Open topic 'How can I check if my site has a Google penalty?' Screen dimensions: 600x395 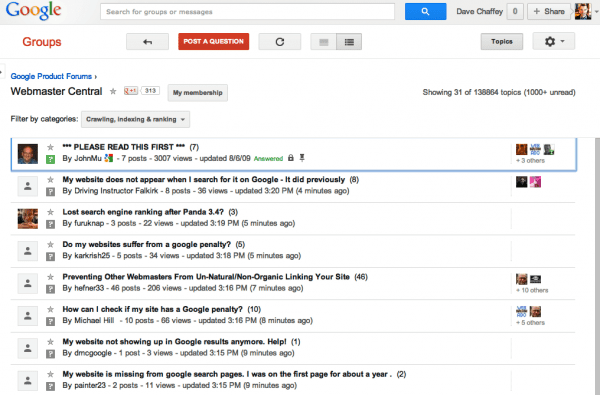(152, 309)
